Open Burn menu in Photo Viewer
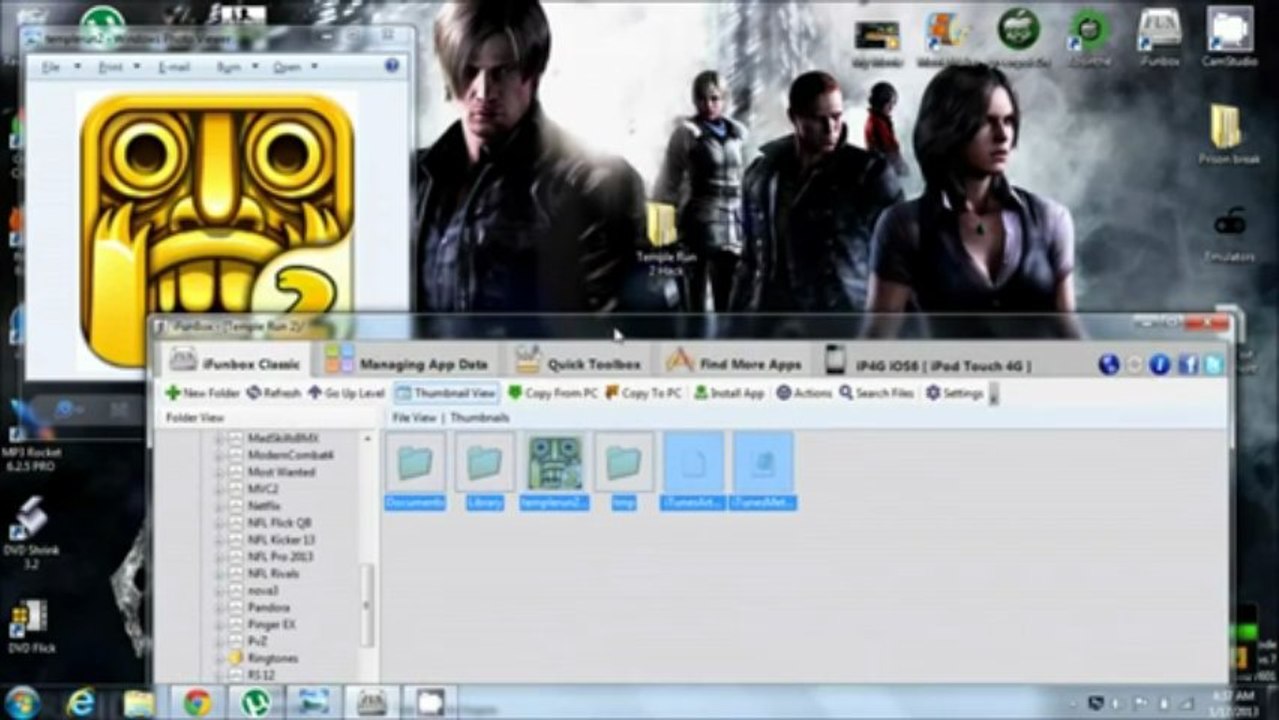This screenshot has width=1279, height=720. 237,67
